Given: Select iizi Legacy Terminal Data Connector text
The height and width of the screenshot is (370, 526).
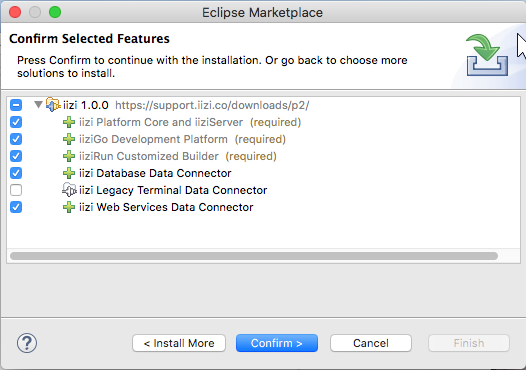Looking at the screenshot, I should (x=173, y=190).
